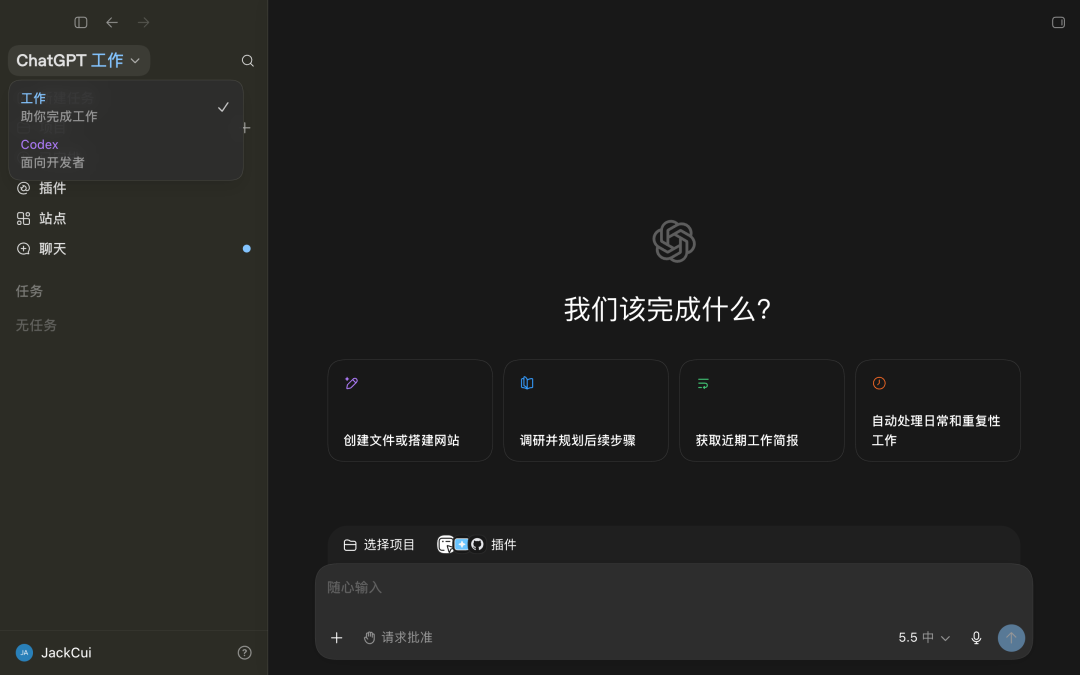Click the 面向开发者 description text
1080x675 pixels.
coord(52,163)
